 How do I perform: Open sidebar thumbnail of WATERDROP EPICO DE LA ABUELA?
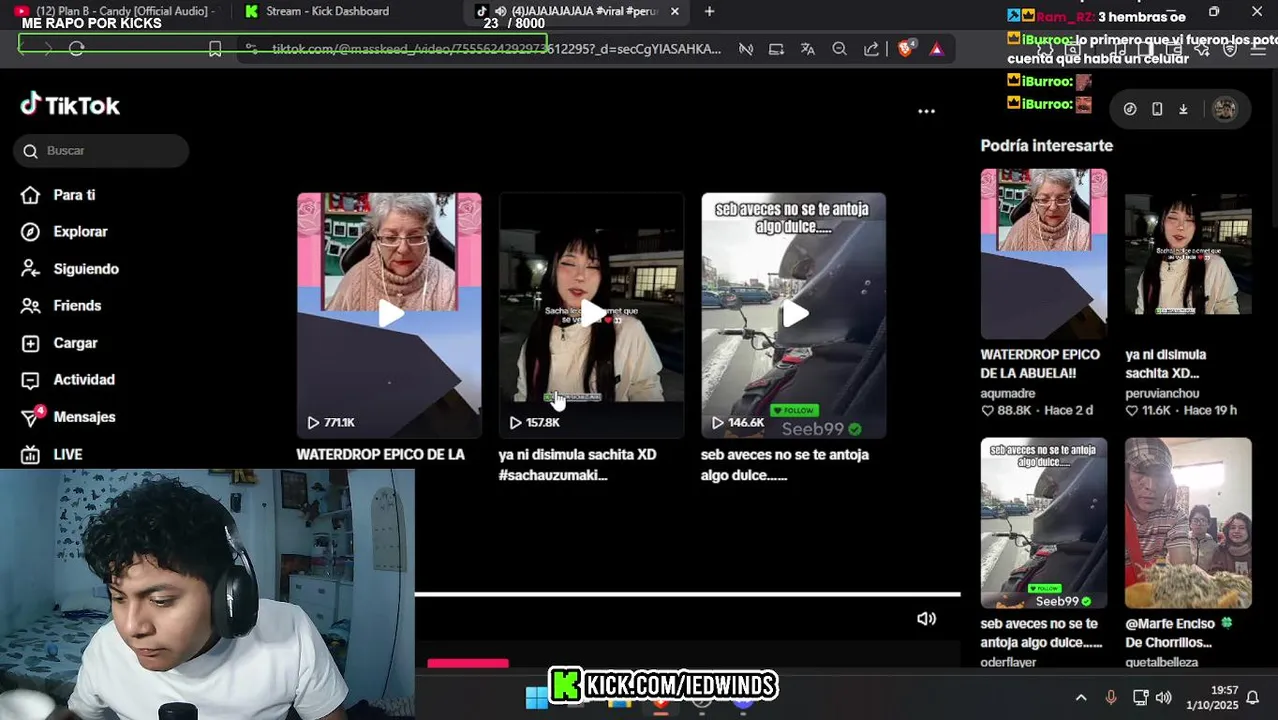coord(1043,254)
